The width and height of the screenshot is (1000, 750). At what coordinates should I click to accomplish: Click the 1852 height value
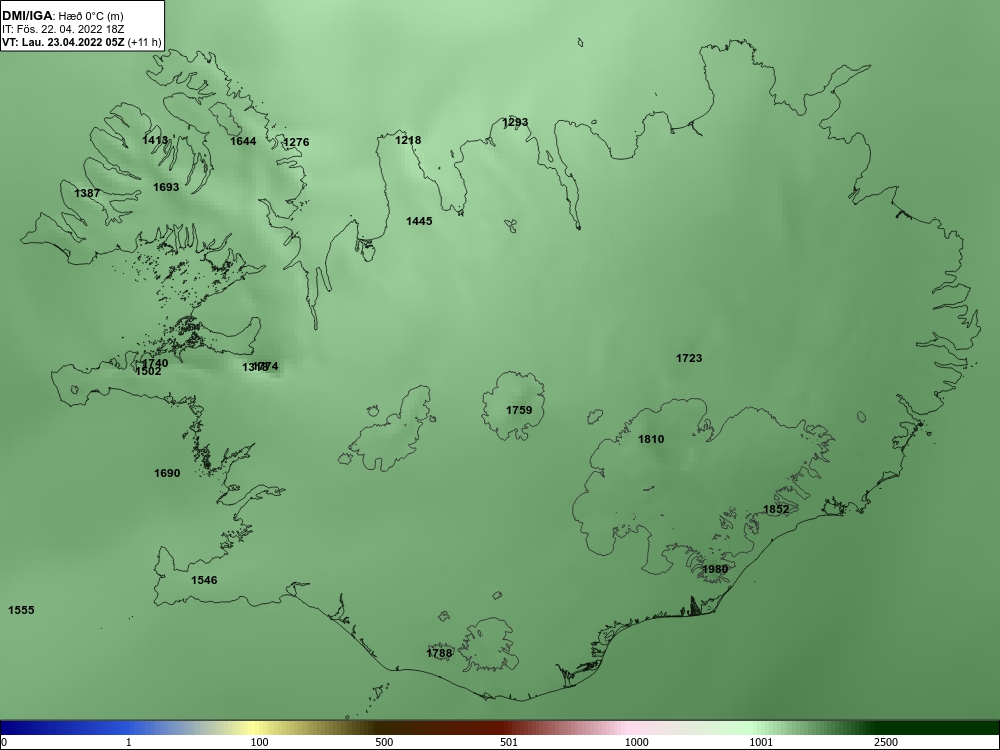coord(776,510)
